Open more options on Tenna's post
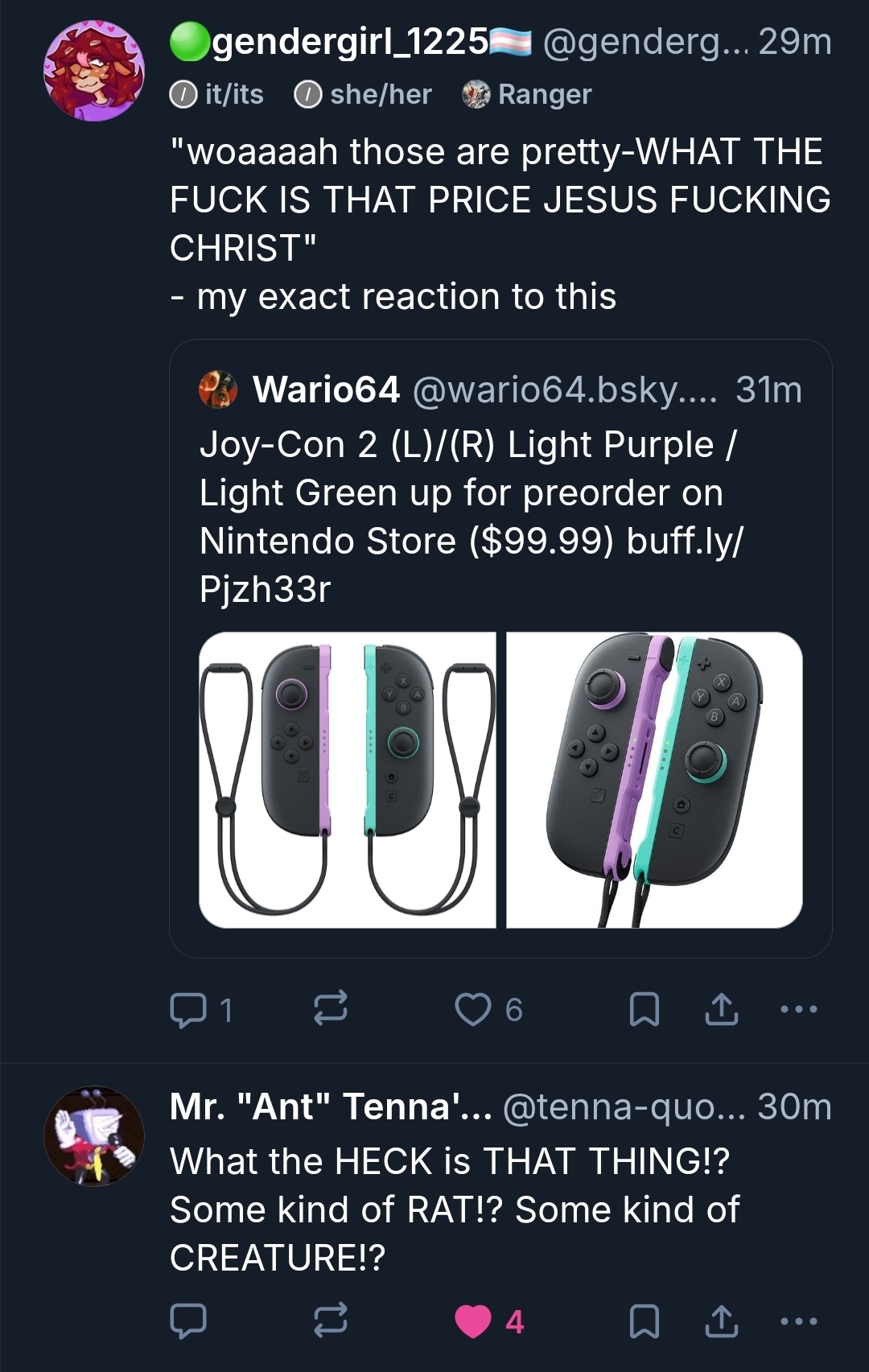 799,1321
